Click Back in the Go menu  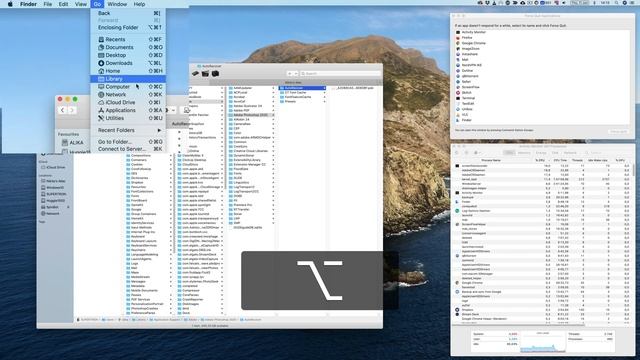[128, 13]
